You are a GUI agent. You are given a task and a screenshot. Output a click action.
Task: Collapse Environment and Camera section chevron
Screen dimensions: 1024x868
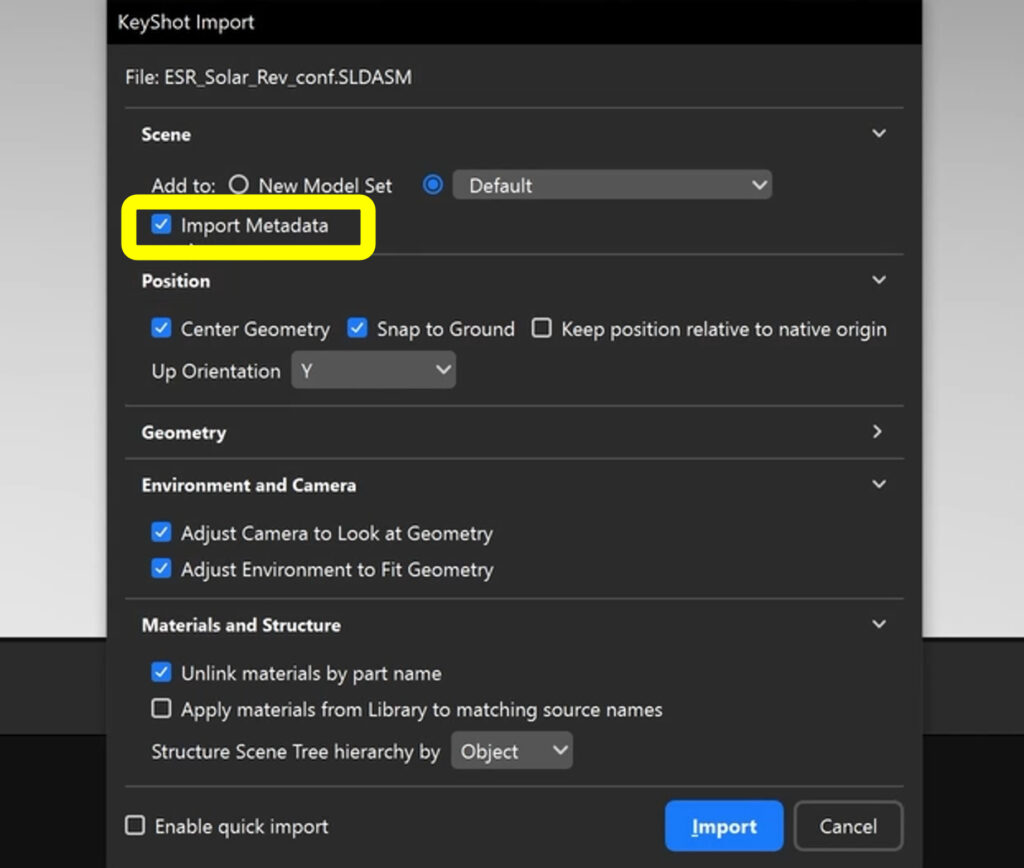click(x=878, y=484)
